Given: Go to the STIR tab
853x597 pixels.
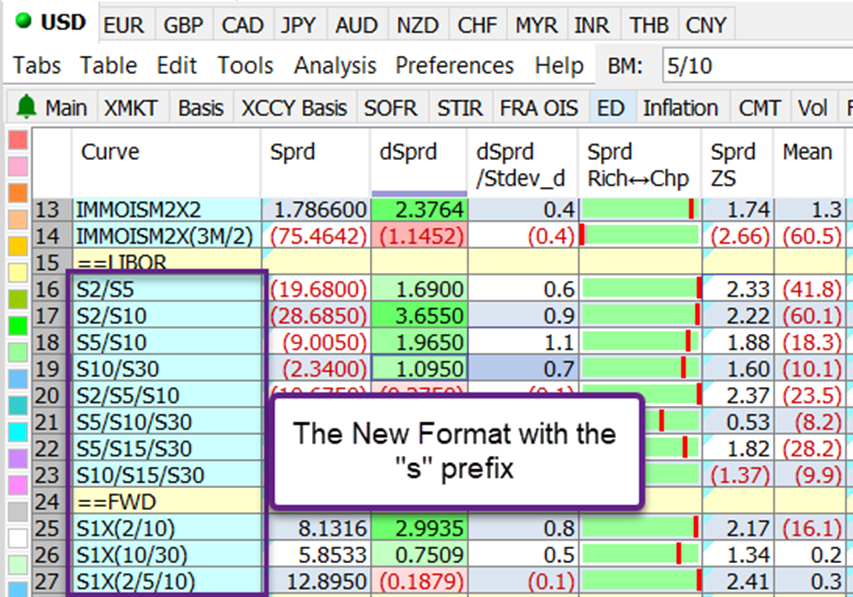Looking at the screenshot, I should [x=460, y=107].
